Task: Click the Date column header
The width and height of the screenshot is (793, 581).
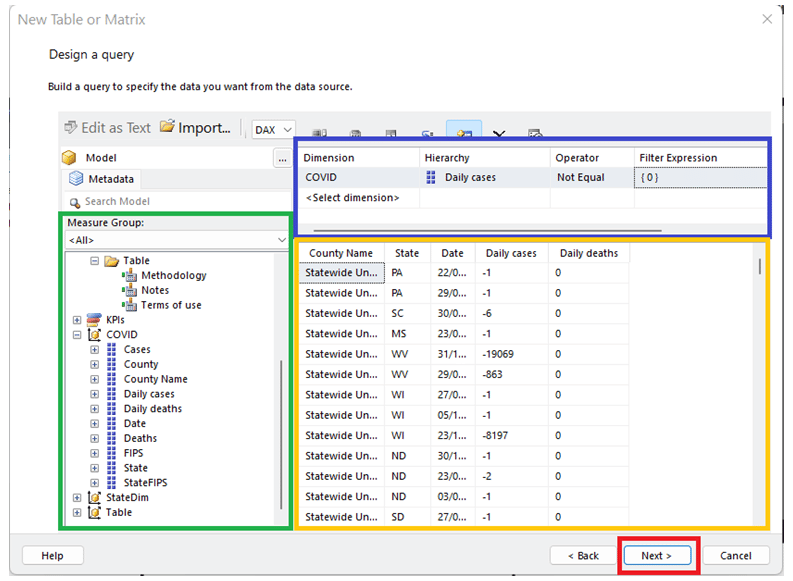Action: coord(453,253)
